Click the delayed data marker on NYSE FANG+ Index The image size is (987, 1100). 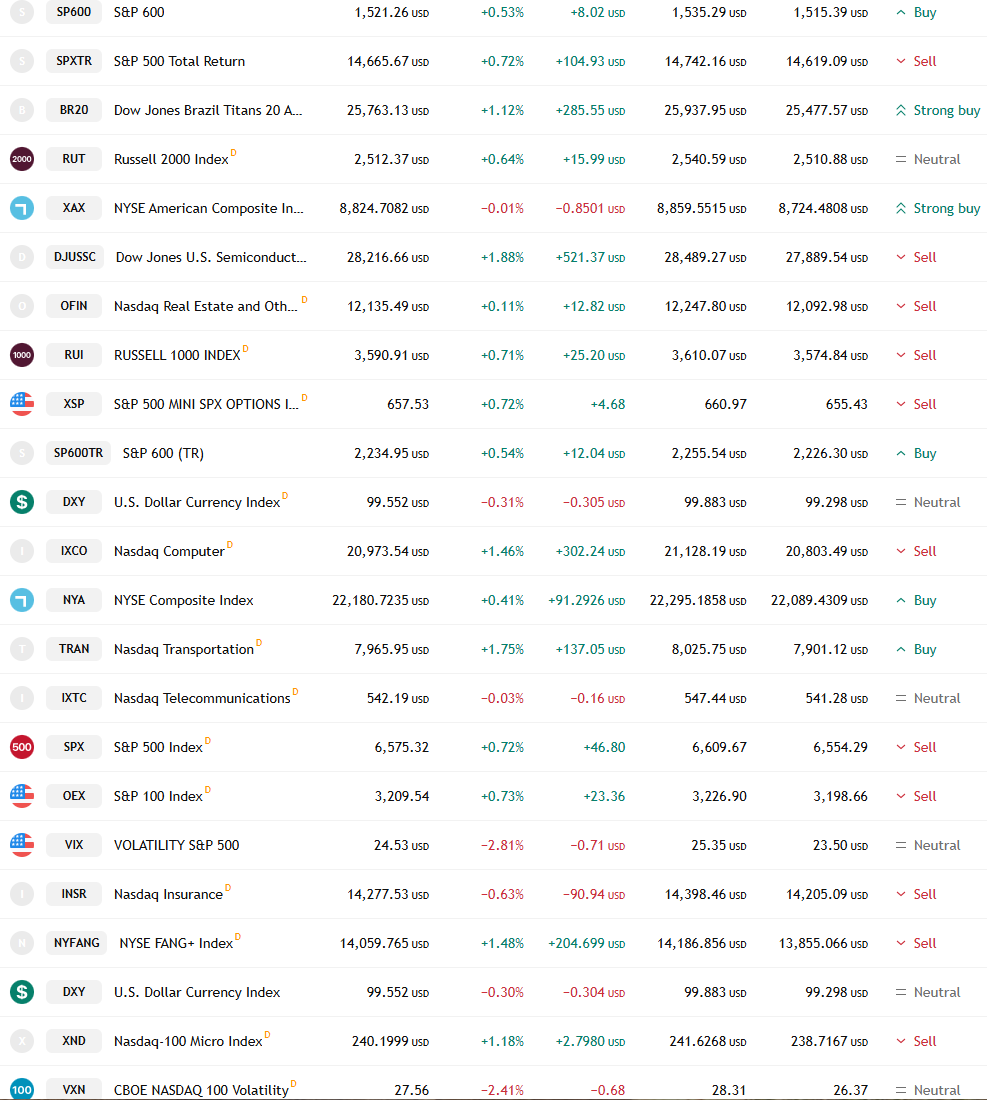point(238,937)
